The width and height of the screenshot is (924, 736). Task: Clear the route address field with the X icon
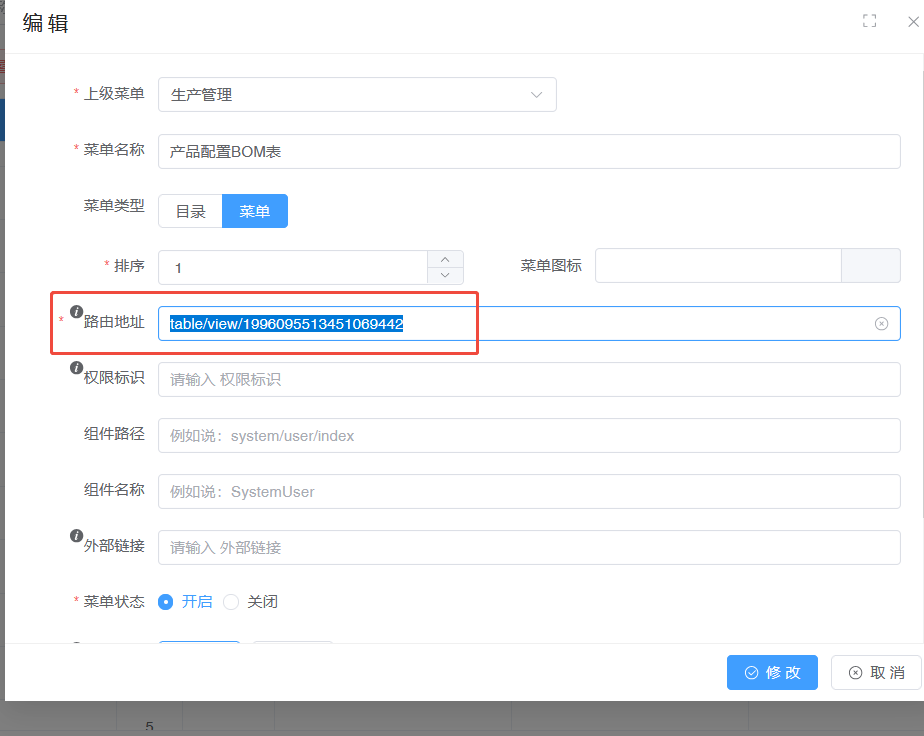coord(881,323)
